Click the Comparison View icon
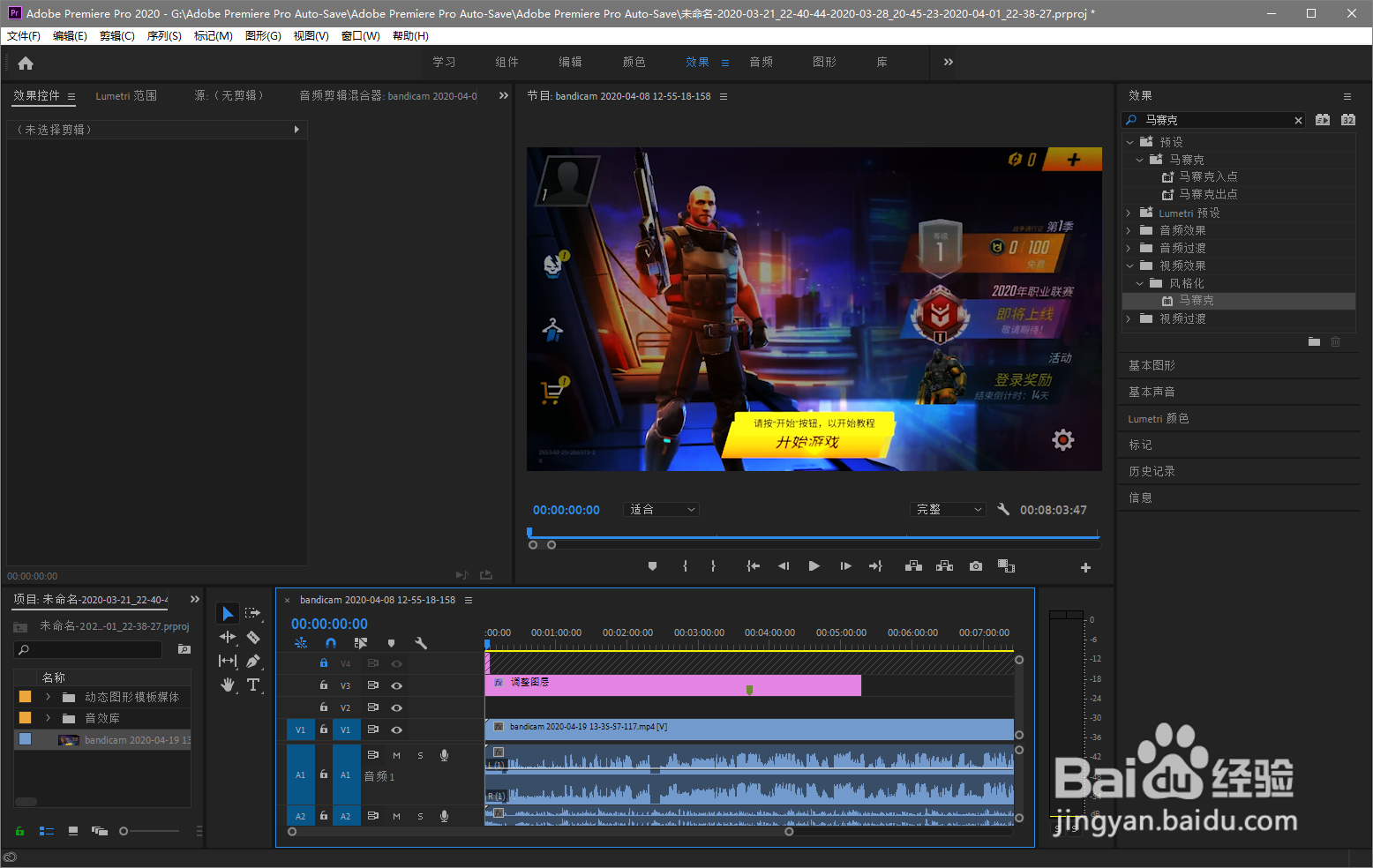Image resolution: width=1373 pixels, height=868 pixels. coord(1006,566)
